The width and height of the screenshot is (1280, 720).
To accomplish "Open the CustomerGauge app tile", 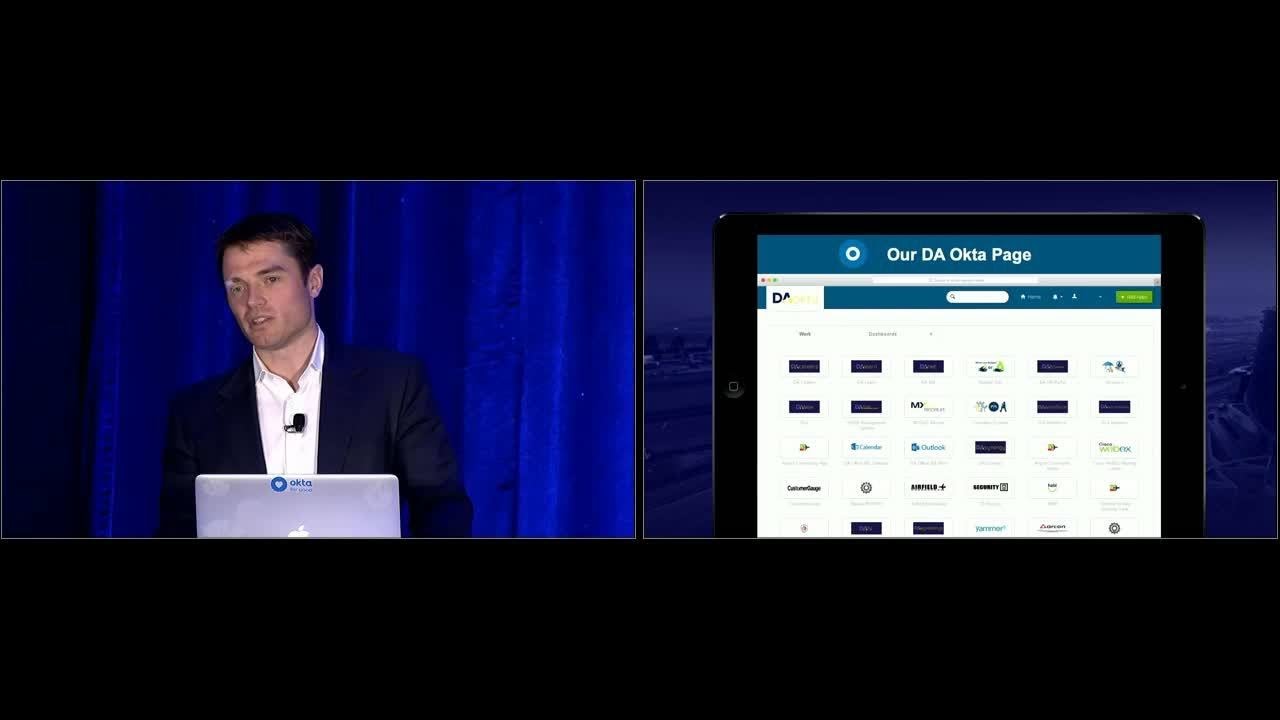I will click(x=804, y=488).
